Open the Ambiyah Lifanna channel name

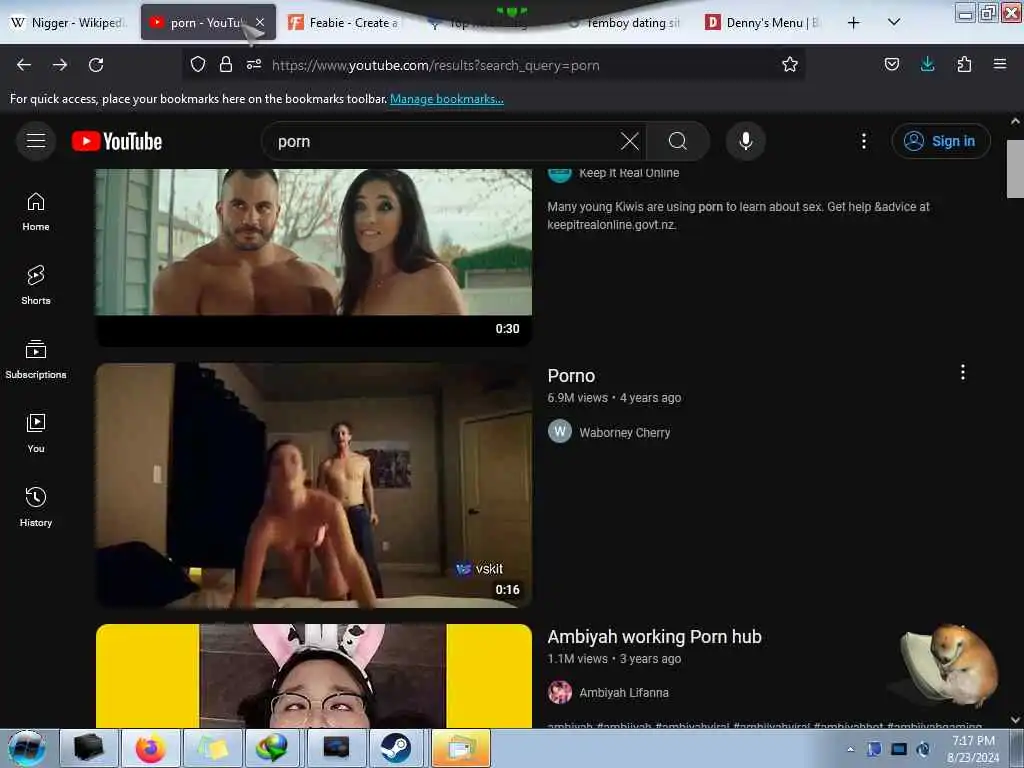(x=624, y=692)
